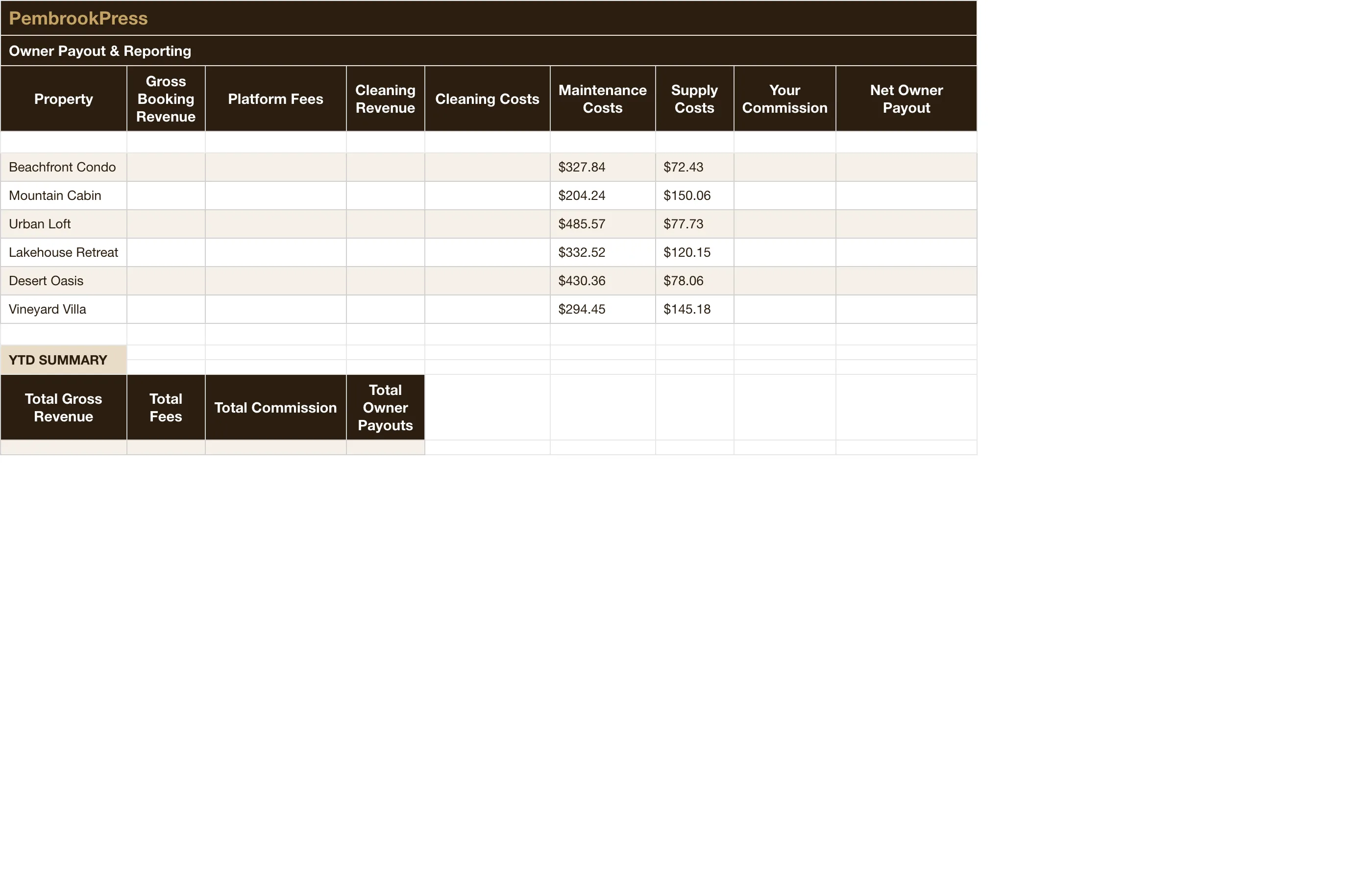Click the Lakehouse Retreat property cell
The height and width of the screenshot is (882, 1372).
click(x=64, y=252)
